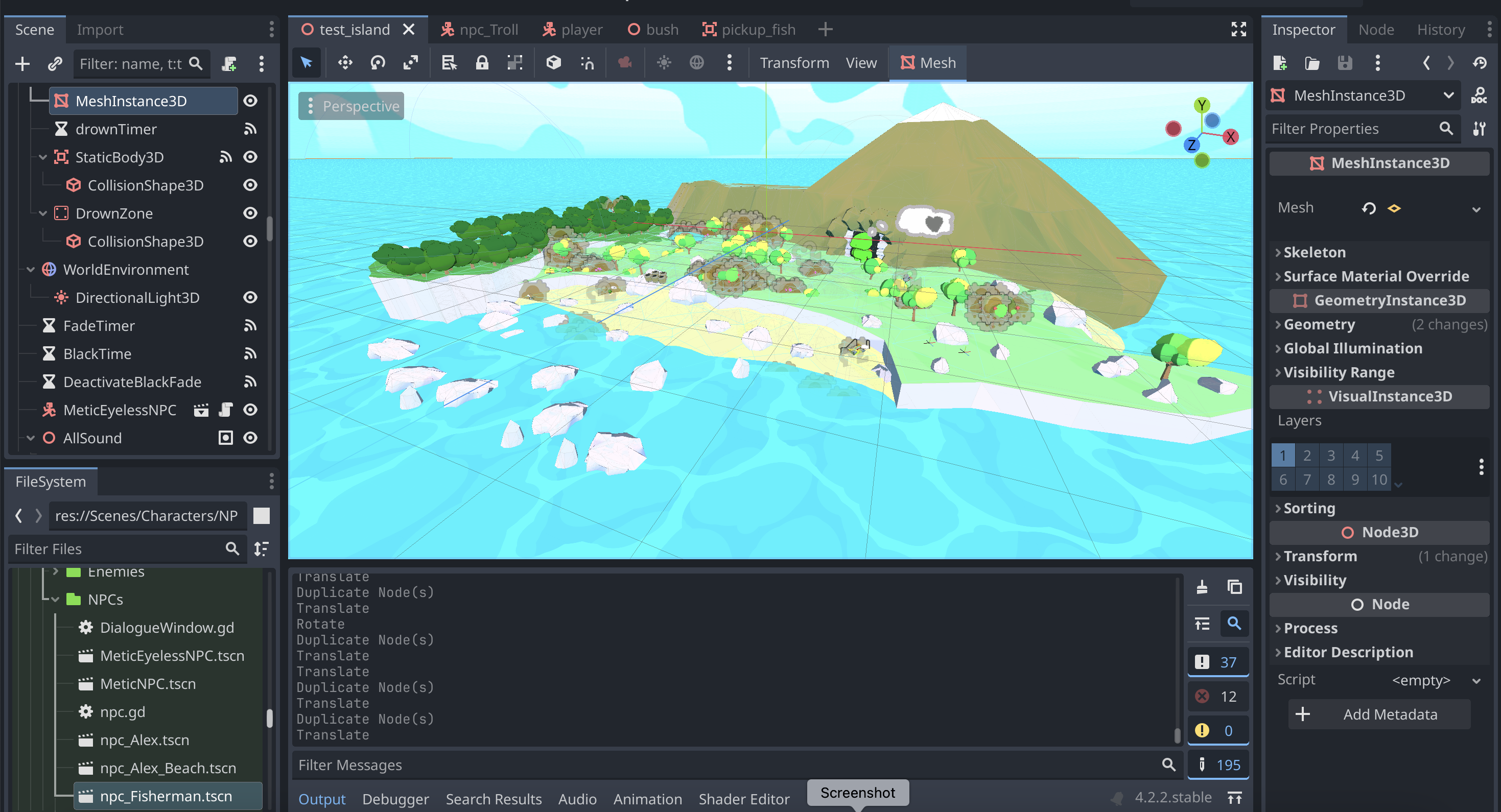The height and width of the screenshot is (812, 1501).
Task: Open Inspector object history icon
Action: [1480, 63]
